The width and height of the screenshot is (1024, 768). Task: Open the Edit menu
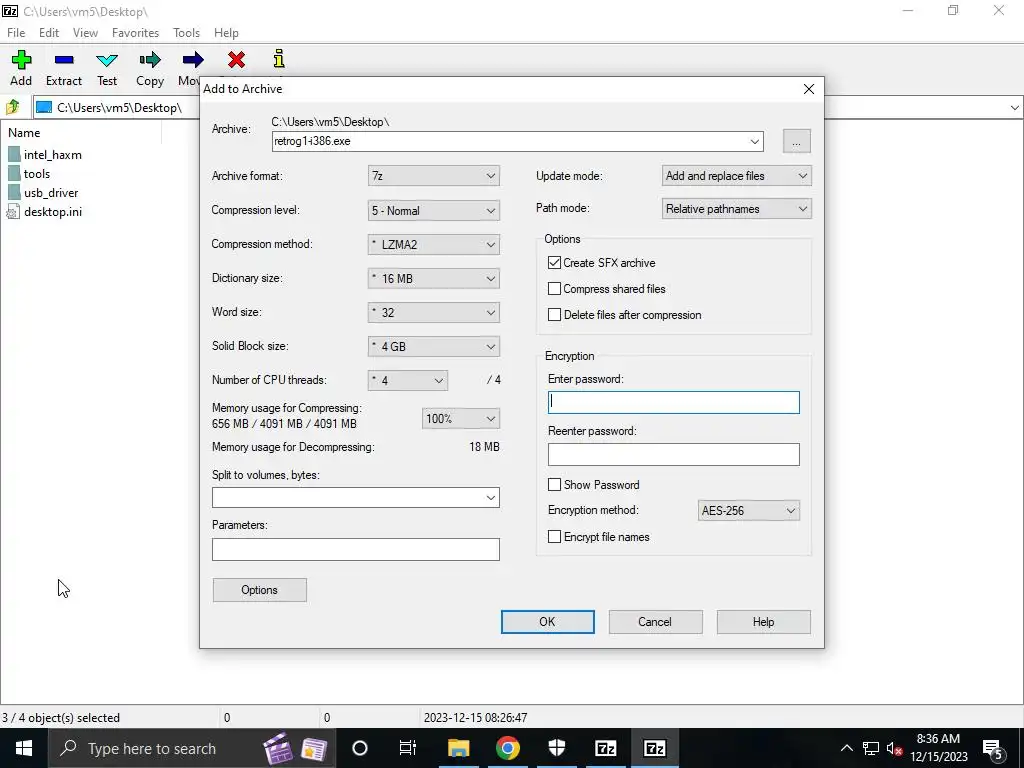tap(49, 33)
